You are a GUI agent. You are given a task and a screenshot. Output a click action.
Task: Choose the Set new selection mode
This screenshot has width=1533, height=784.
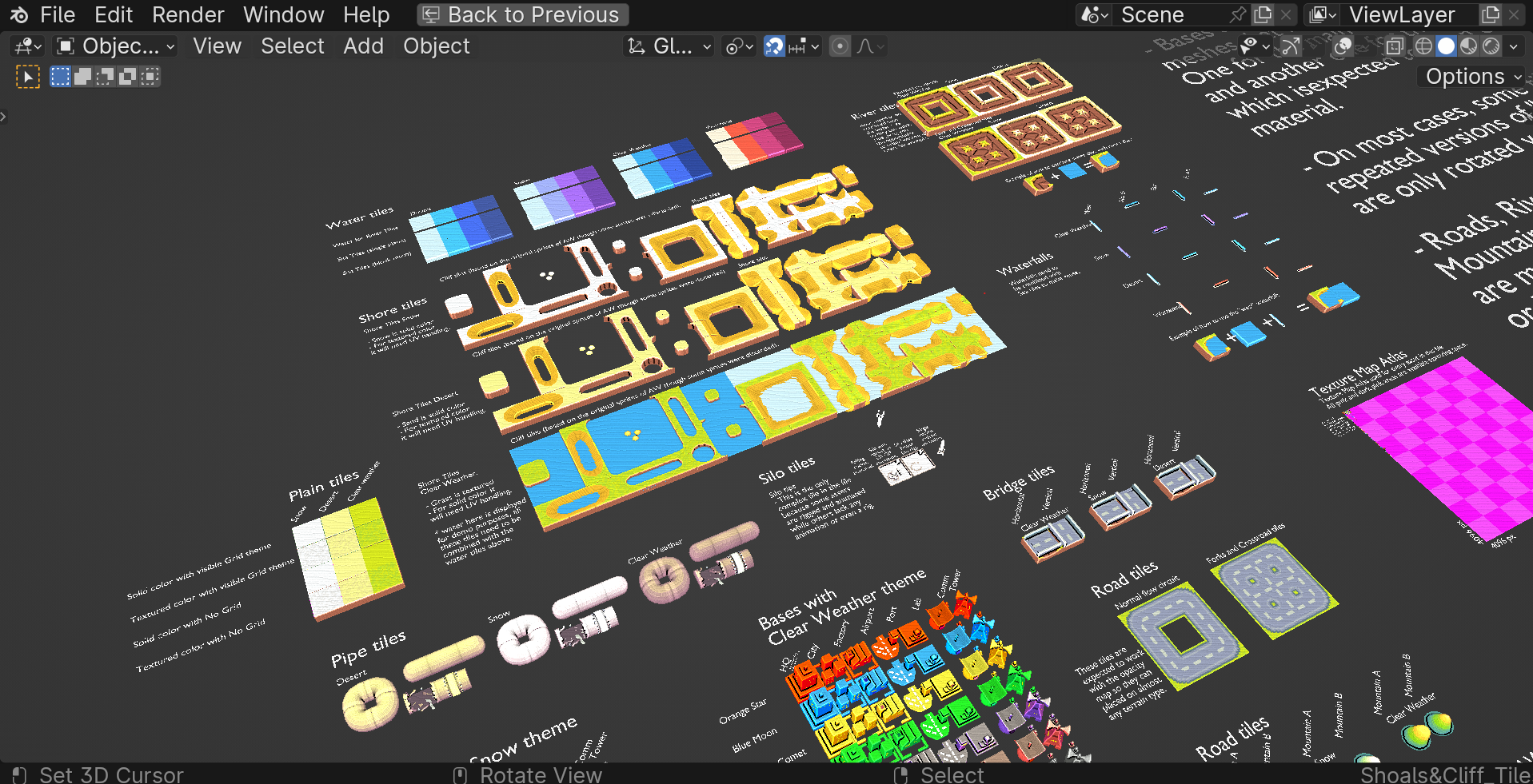coord(60,77)
